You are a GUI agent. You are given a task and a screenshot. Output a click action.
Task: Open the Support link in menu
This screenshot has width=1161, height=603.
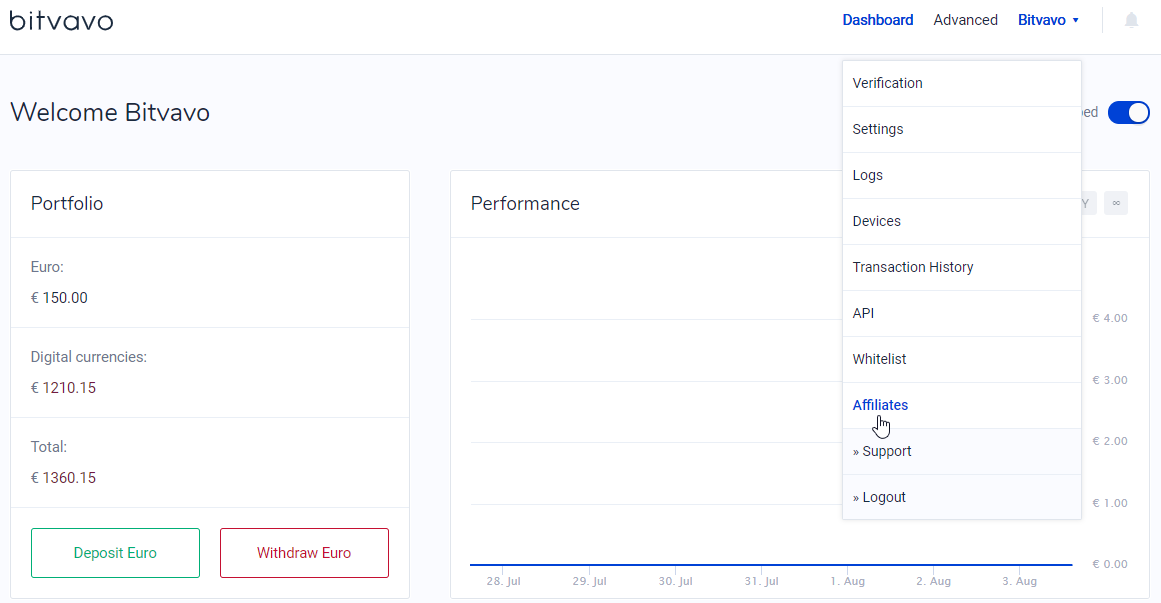click(962, 451)
